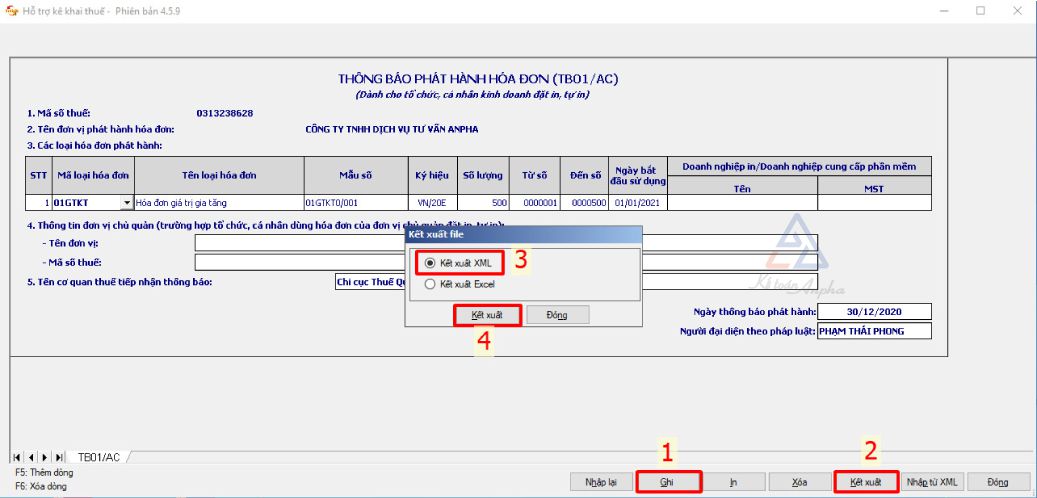Click the In print button

click(x=733, y=482)
